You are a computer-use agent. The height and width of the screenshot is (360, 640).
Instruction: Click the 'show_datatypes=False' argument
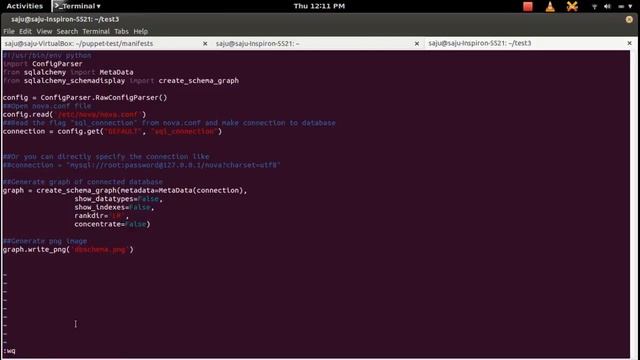tap(118, 199)
